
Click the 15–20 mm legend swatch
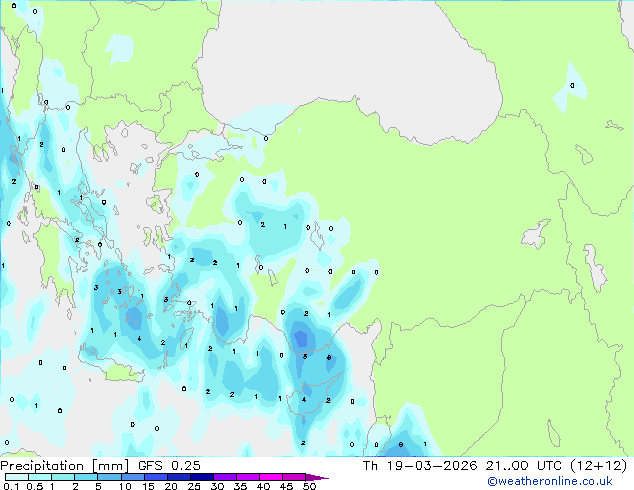(x=155, y=477)
